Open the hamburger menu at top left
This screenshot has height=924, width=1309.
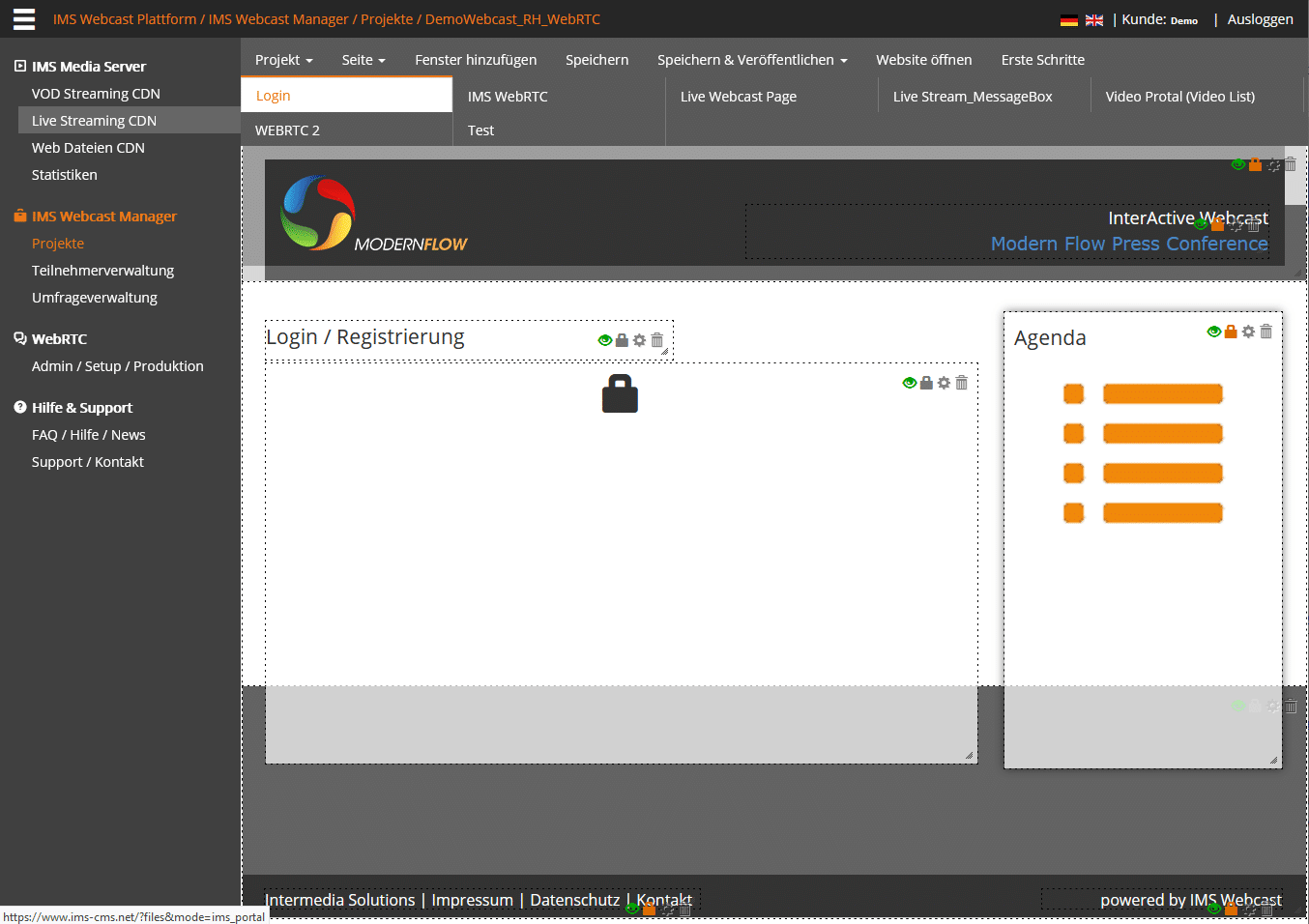tap(24, 19)
